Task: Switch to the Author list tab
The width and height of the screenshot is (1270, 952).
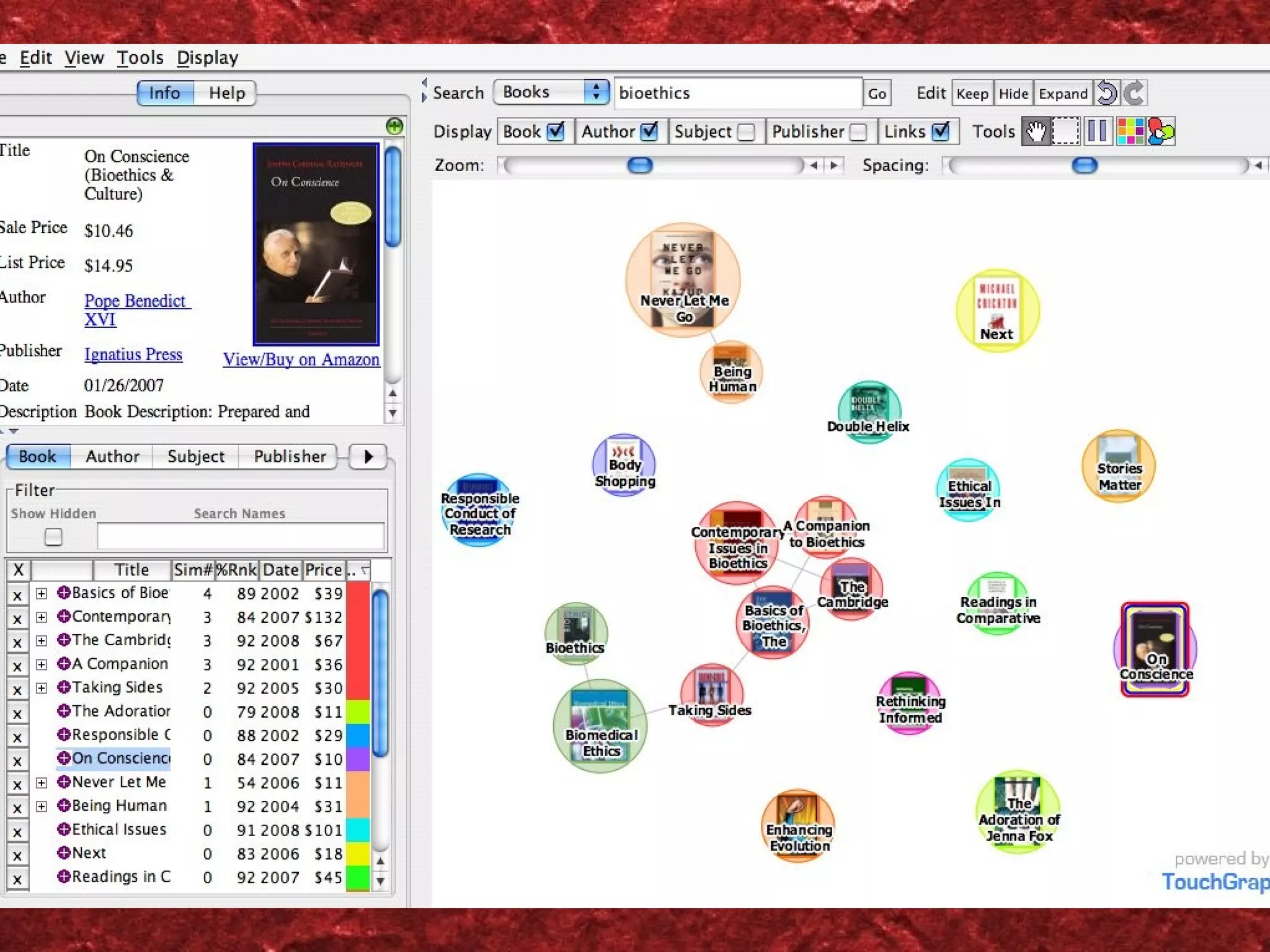Action: [x=112, y=456]
